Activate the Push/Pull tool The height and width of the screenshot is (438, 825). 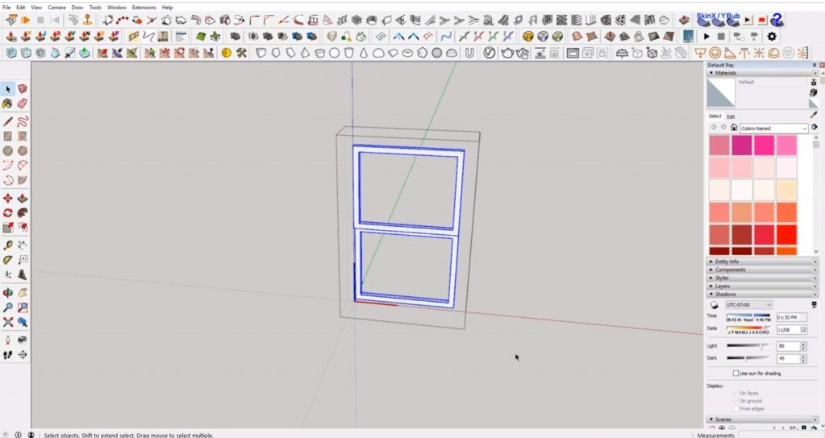(22, 198)
